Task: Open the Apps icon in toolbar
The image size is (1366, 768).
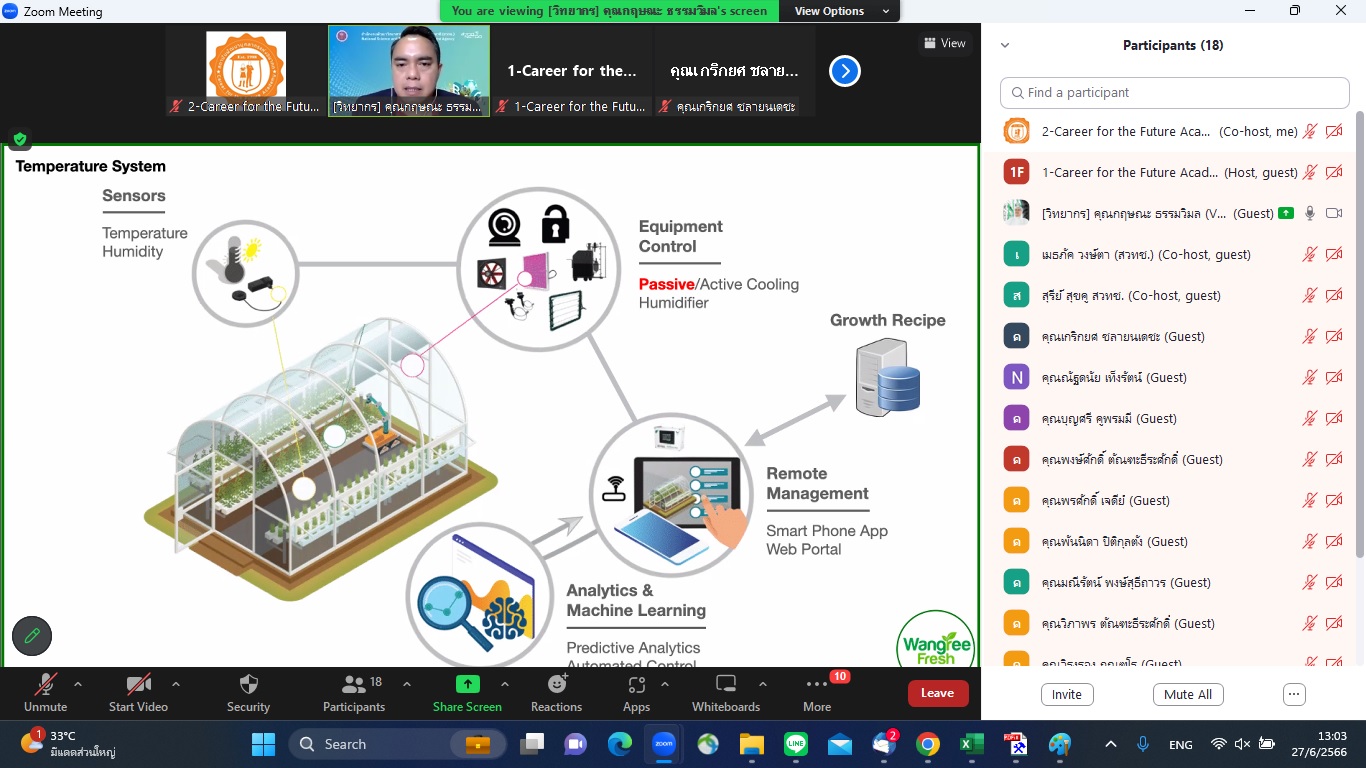Action: (636, 685)
